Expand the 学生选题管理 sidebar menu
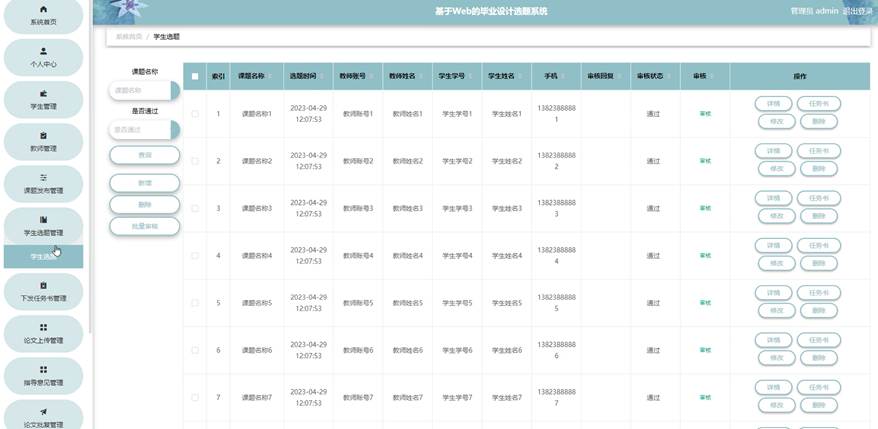878x429 pixels. click(x=44, y=226)
